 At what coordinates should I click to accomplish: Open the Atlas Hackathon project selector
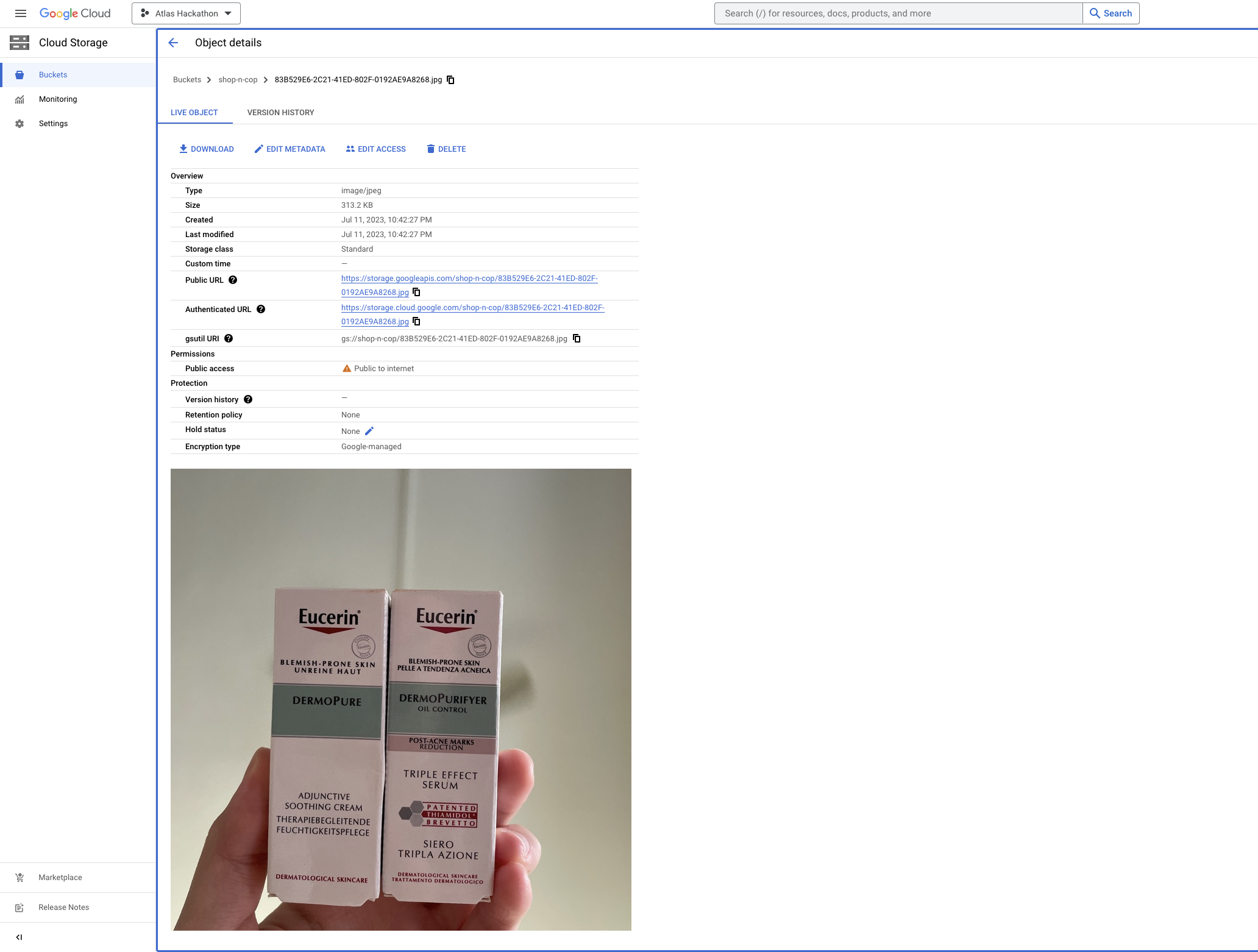tap(186, 13)
